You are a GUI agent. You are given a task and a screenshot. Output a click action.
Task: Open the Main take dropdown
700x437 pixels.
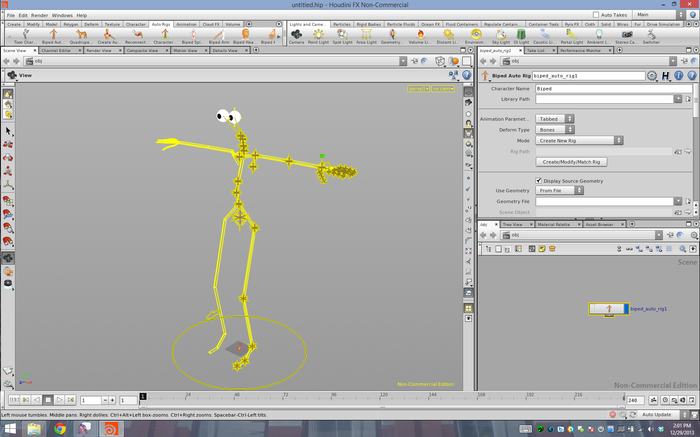(659, 15)
